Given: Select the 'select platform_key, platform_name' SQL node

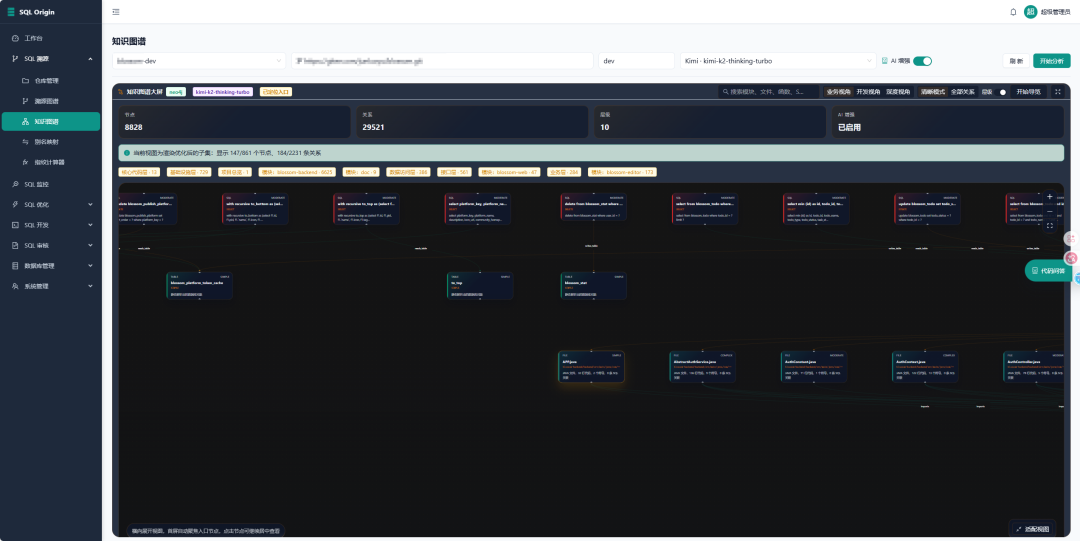Looking at the screenshot, I should click(x=477, y=209).
